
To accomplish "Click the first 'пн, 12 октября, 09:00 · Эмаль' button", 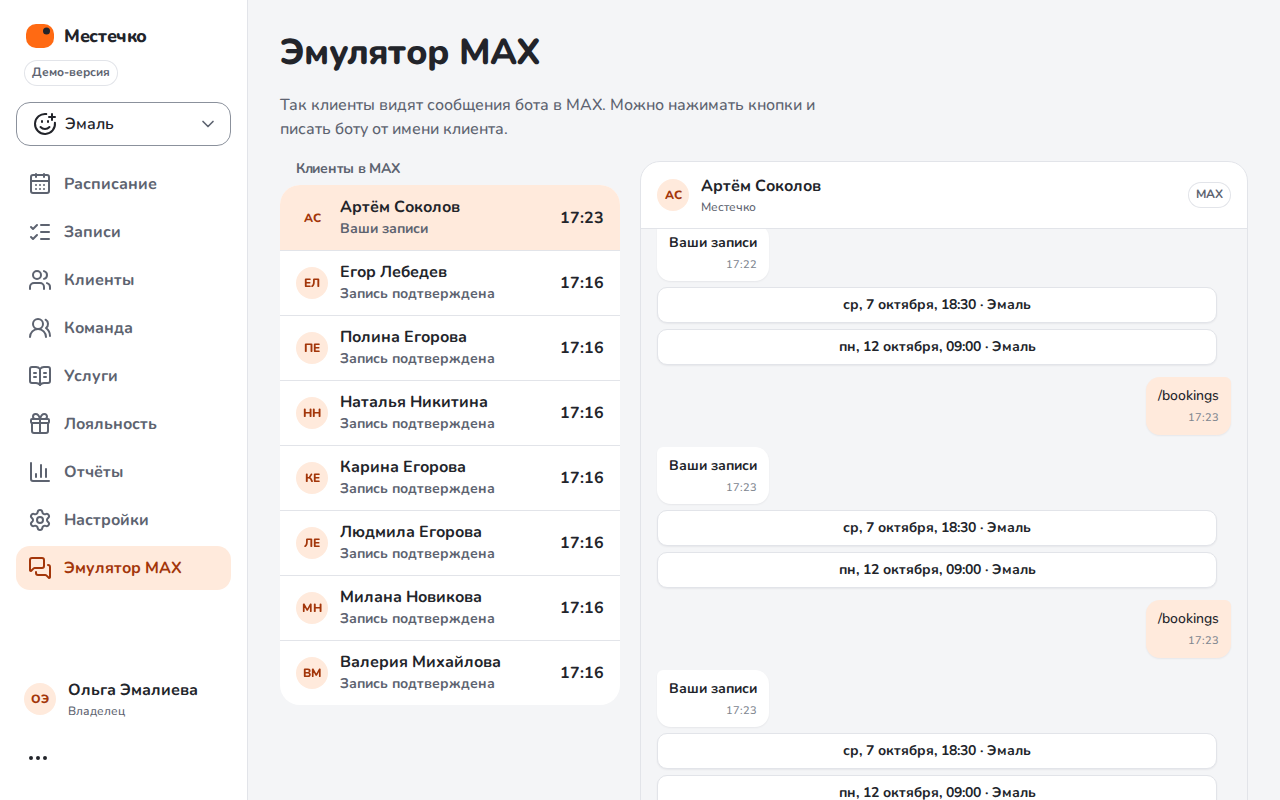I will click(x=937, y=347).
